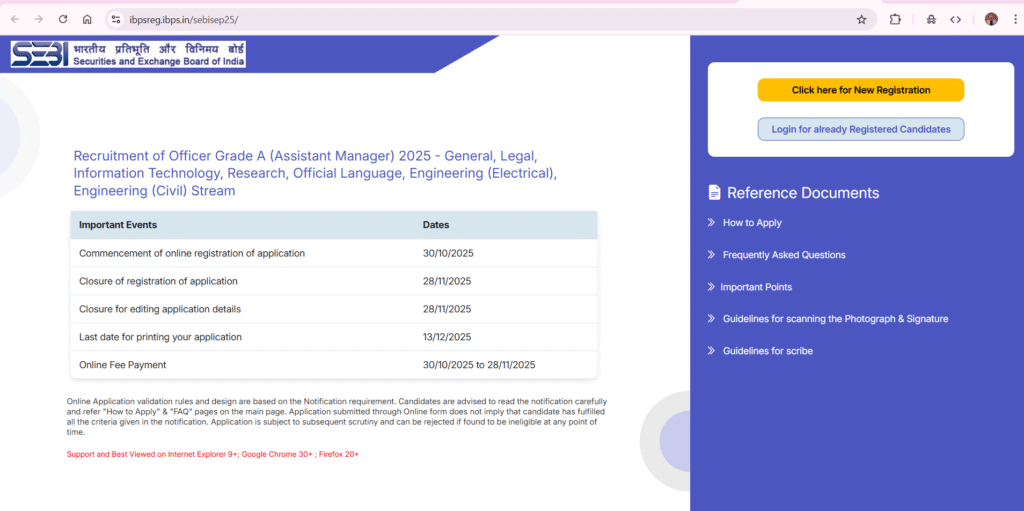Click the document icon beside Reference Documents
The image size is (1024, 511).
(714, 193)
